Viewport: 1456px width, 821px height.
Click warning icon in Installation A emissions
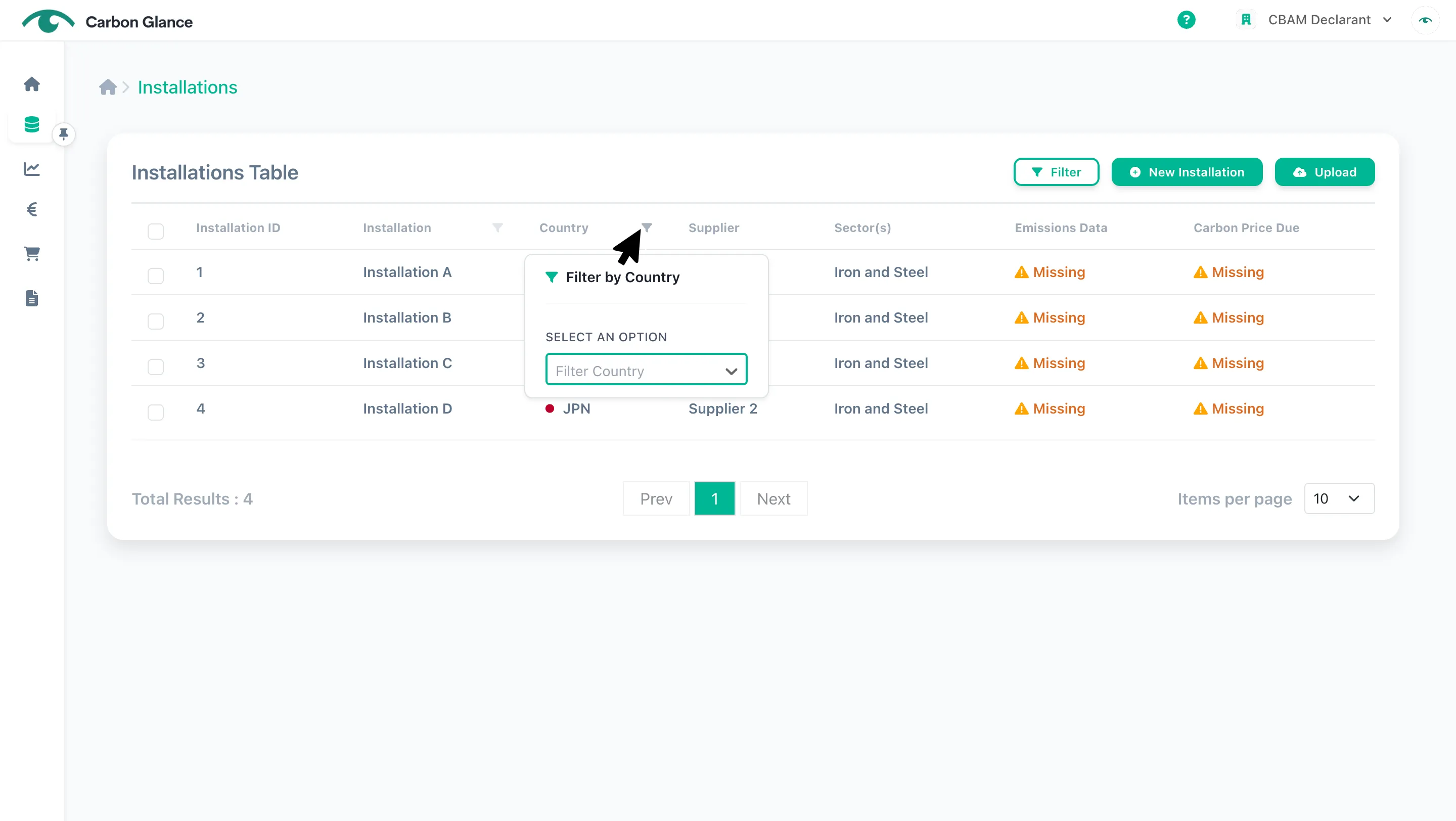1021,272
